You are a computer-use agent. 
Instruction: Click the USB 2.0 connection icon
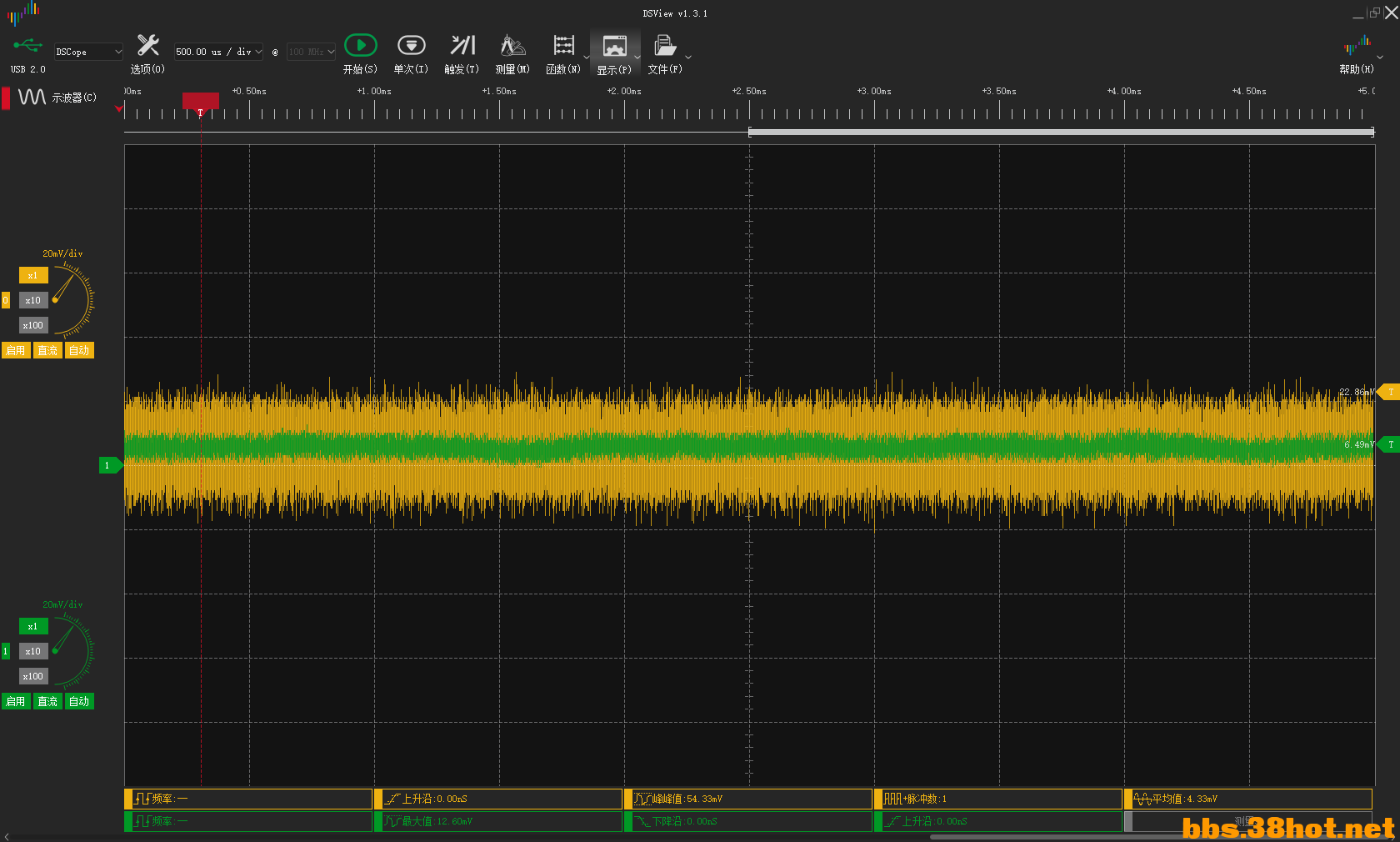point(27,45)
